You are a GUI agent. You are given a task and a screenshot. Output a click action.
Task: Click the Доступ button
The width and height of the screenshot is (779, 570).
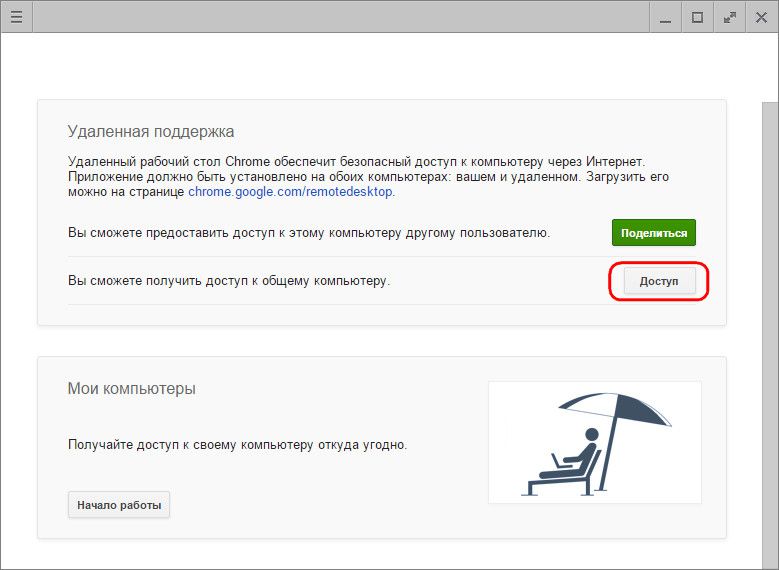click(x=659, y=281)
